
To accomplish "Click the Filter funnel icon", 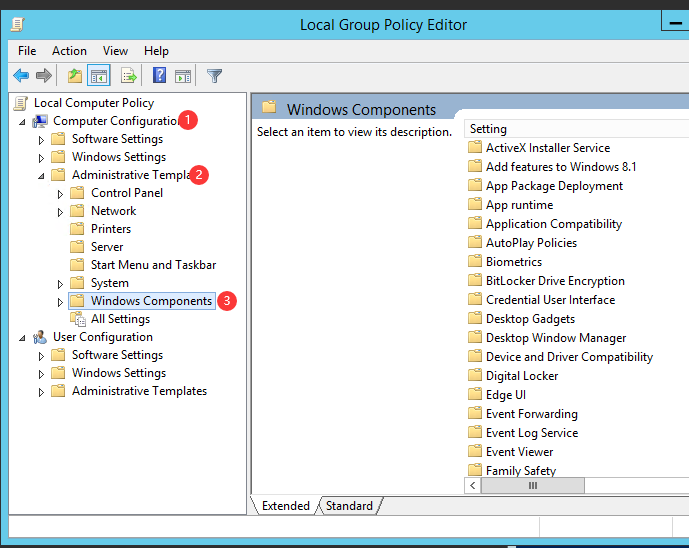I will coord(214,75).
